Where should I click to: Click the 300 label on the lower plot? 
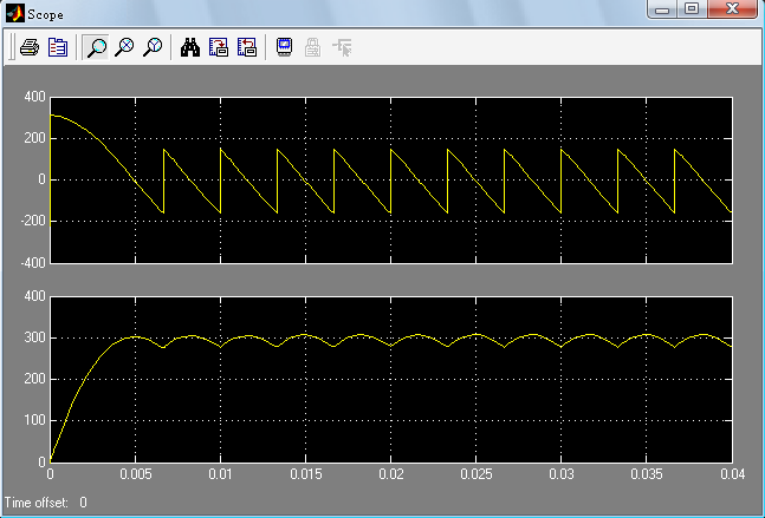(35, 338)
